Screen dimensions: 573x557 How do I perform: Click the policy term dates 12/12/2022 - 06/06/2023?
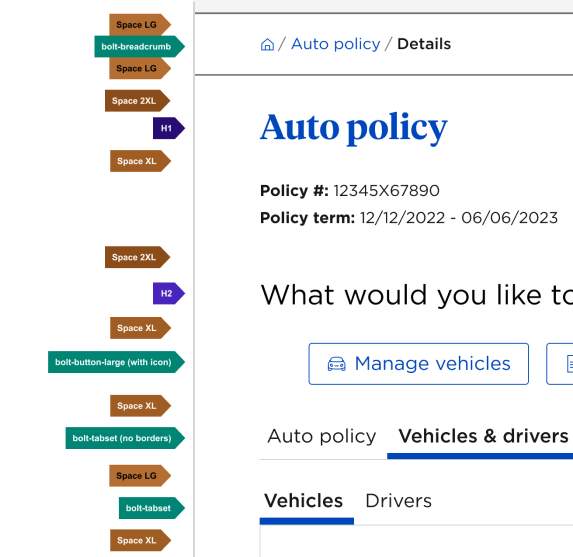coord(459,218)
